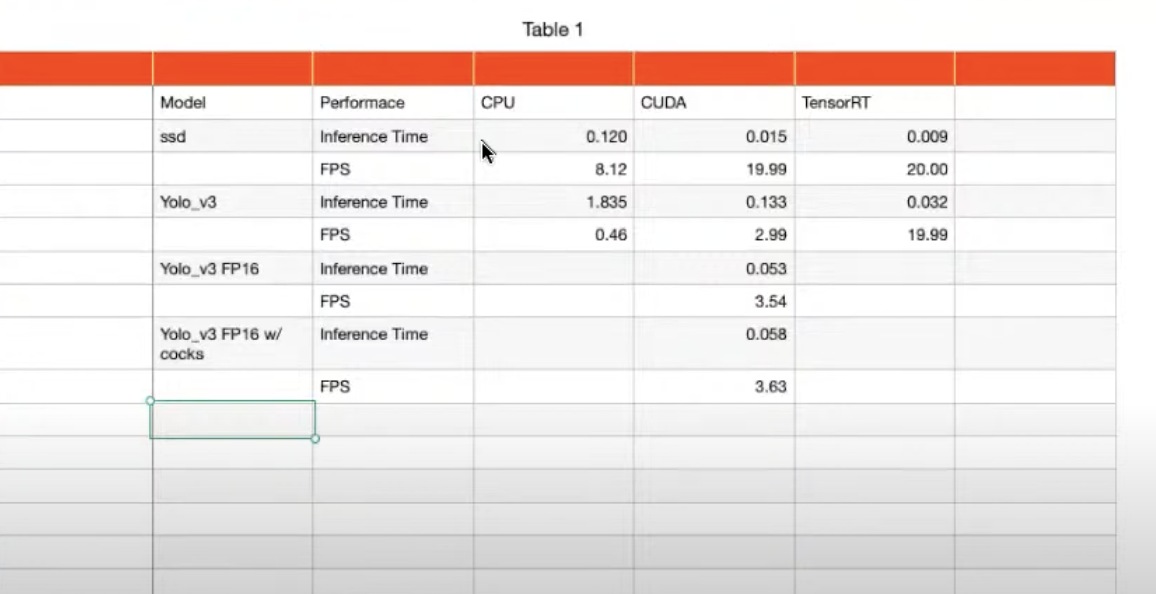Select the CPU inference time 1.835
Screen dimensions: 1156x594
606,202
